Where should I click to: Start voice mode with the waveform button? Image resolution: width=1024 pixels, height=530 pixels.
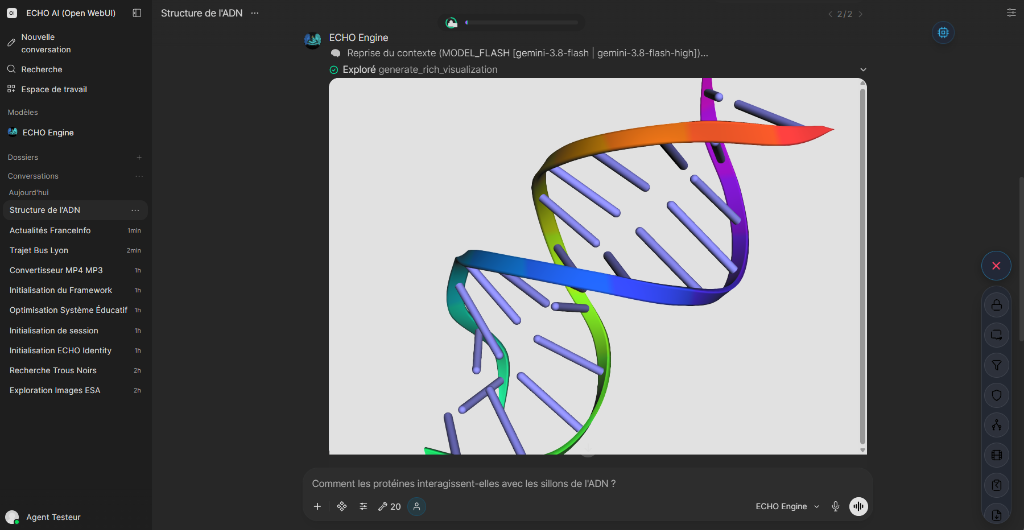click(x=858, y=507)
